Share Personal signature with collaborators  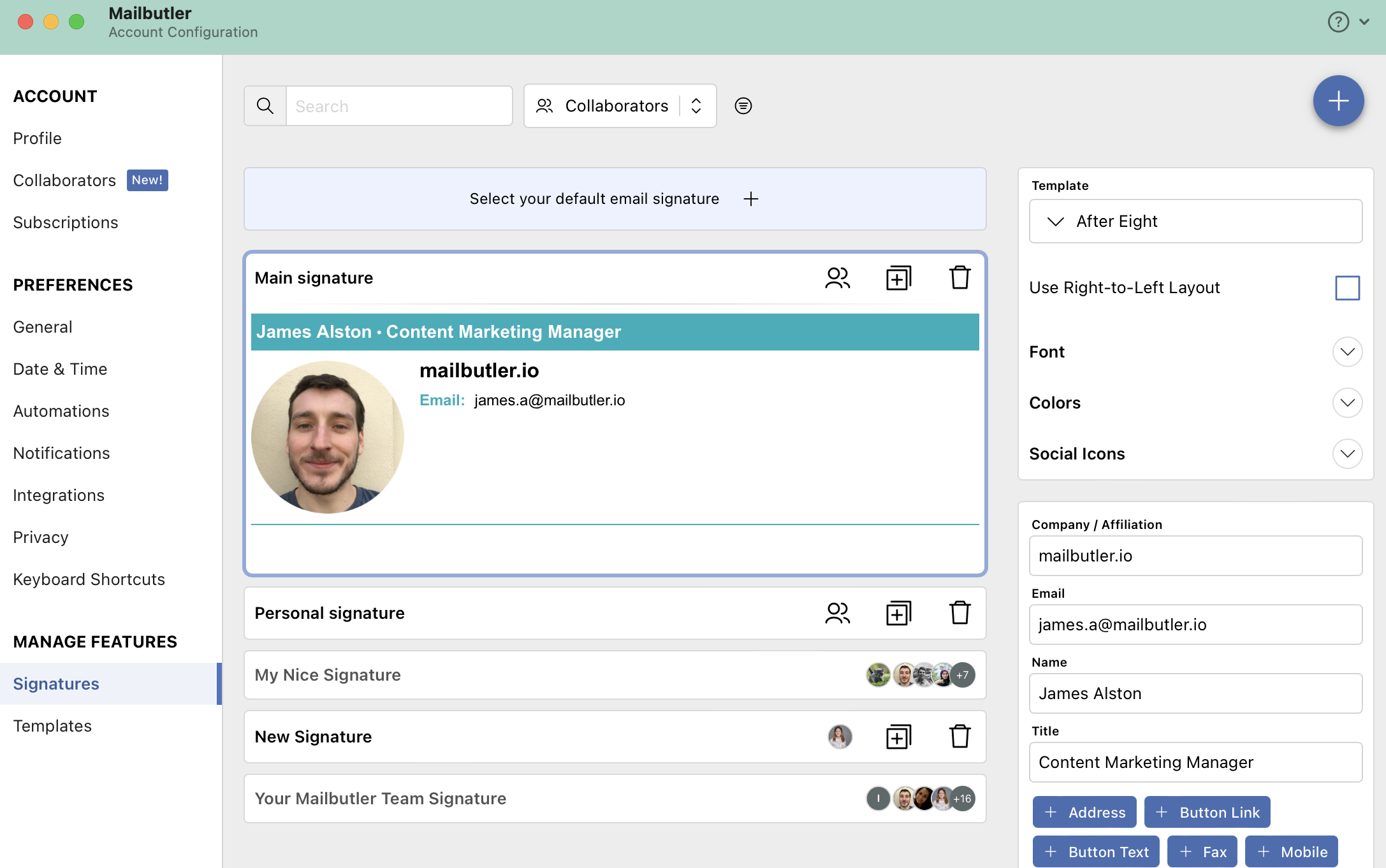(x=837, y=613)
